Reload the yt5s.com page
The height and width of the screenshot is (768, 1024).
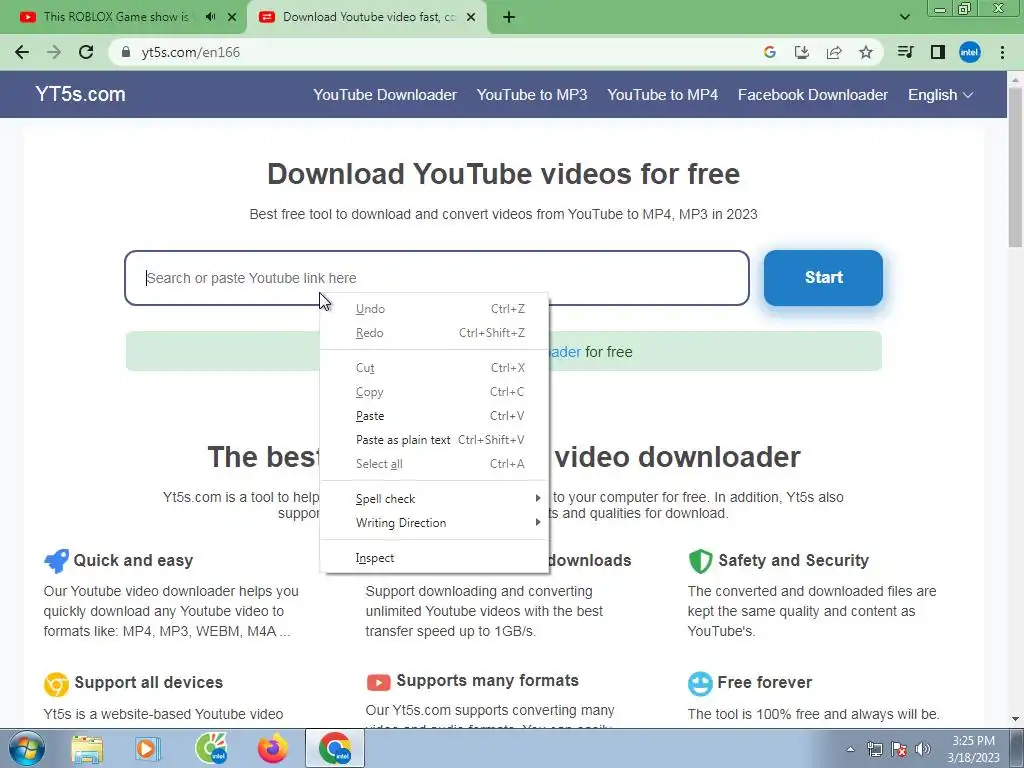pos(86,52)
